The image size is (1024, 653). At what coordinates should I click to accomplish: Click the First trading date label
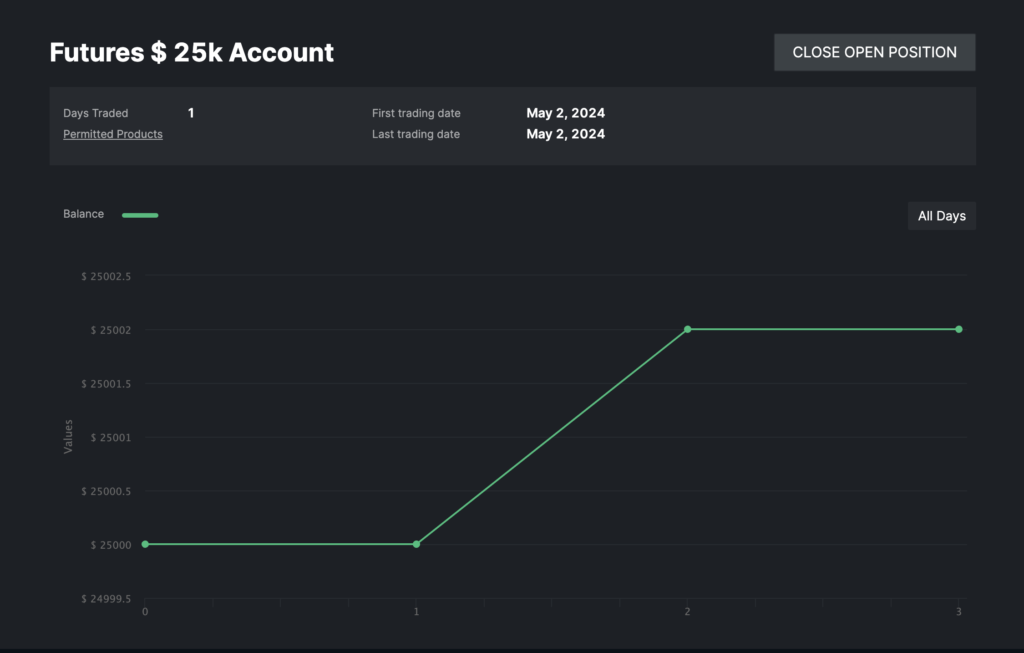pos(416,113)
